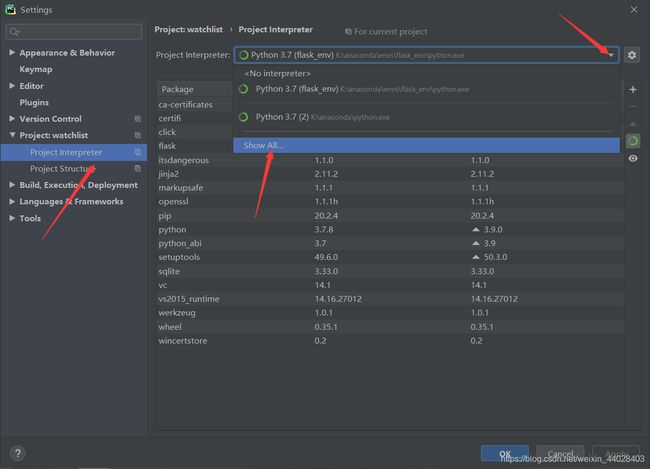Click the help question mark button
Image resolution: width=650 pixels, height=469 pixels.
[x=17, y=453]
